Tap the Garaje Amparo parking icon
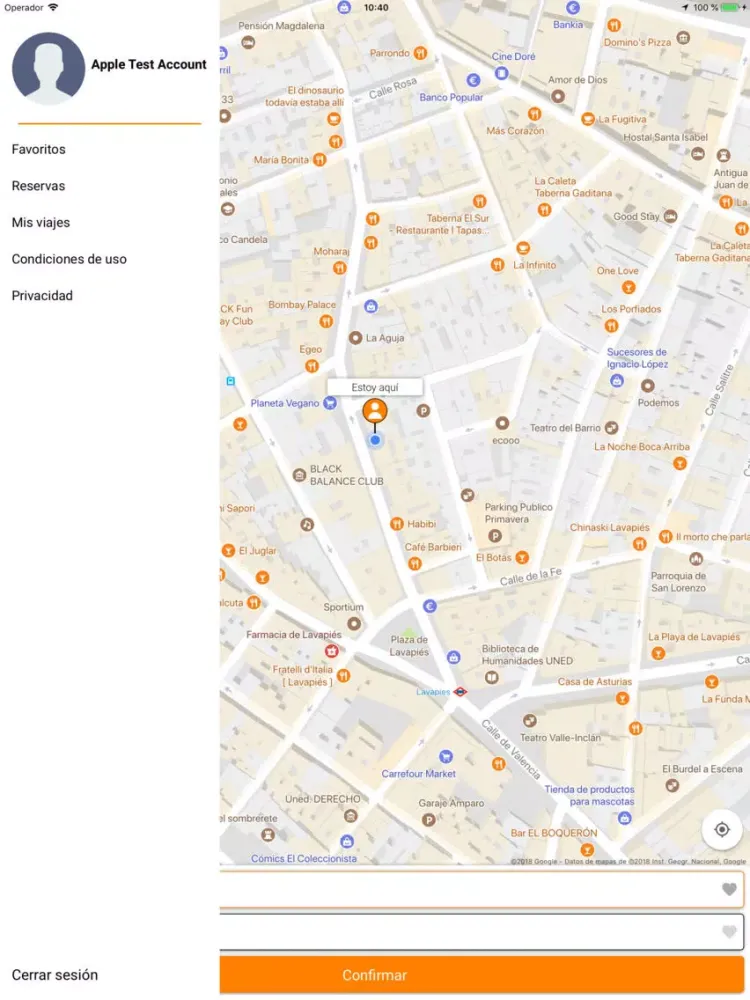750x1000 pixels. [429, 820]
